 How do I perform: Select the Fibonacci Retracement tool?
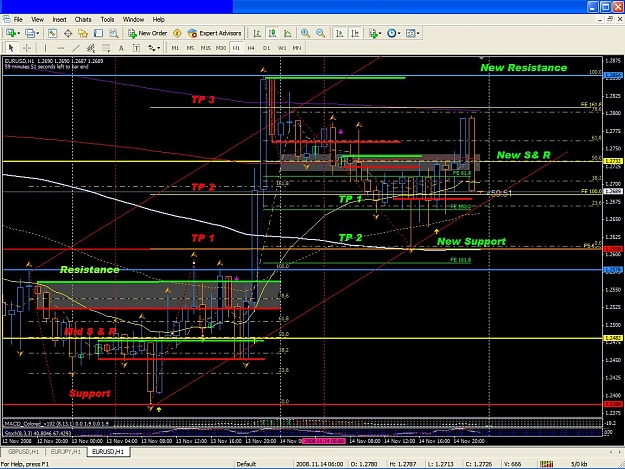(106, 48)
